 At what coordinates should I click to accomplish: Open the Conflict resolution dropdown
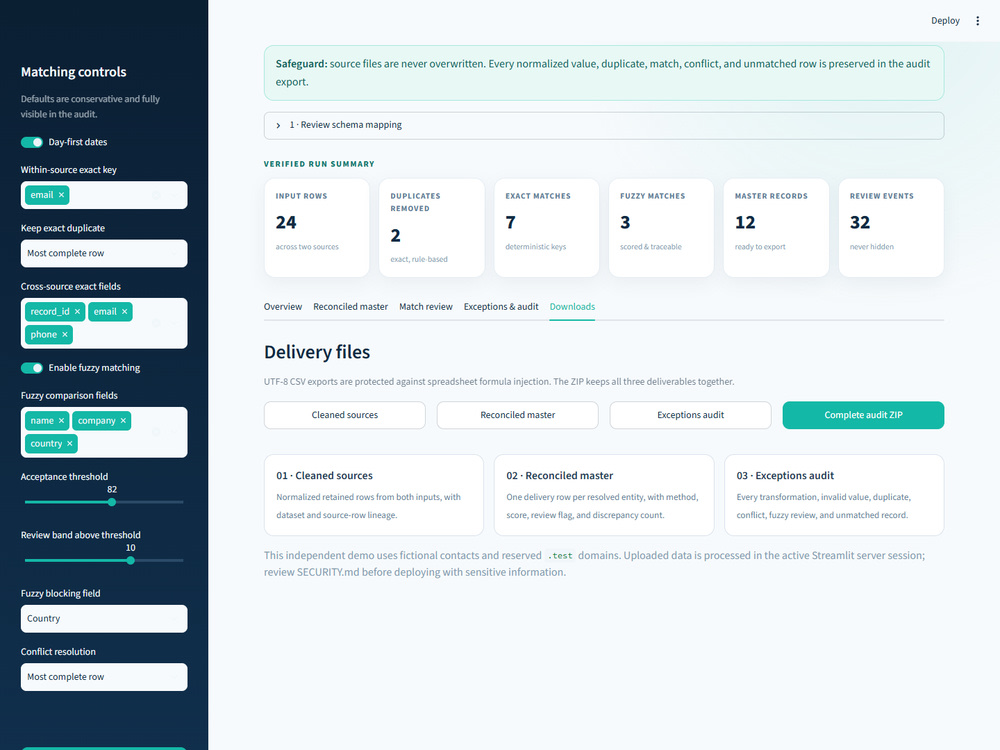coord(104,677)
